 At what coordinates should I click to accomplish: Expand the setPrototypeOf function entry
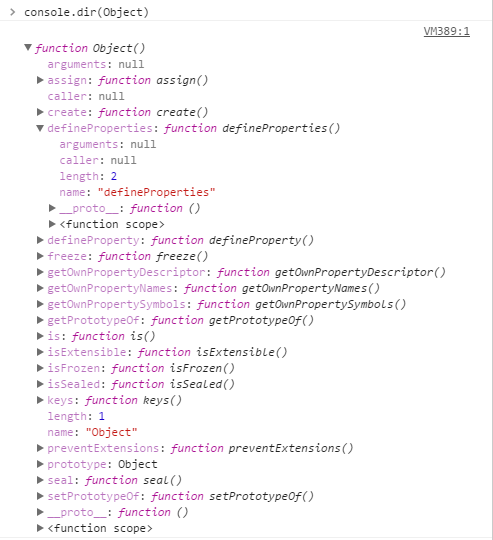point(40,496)
